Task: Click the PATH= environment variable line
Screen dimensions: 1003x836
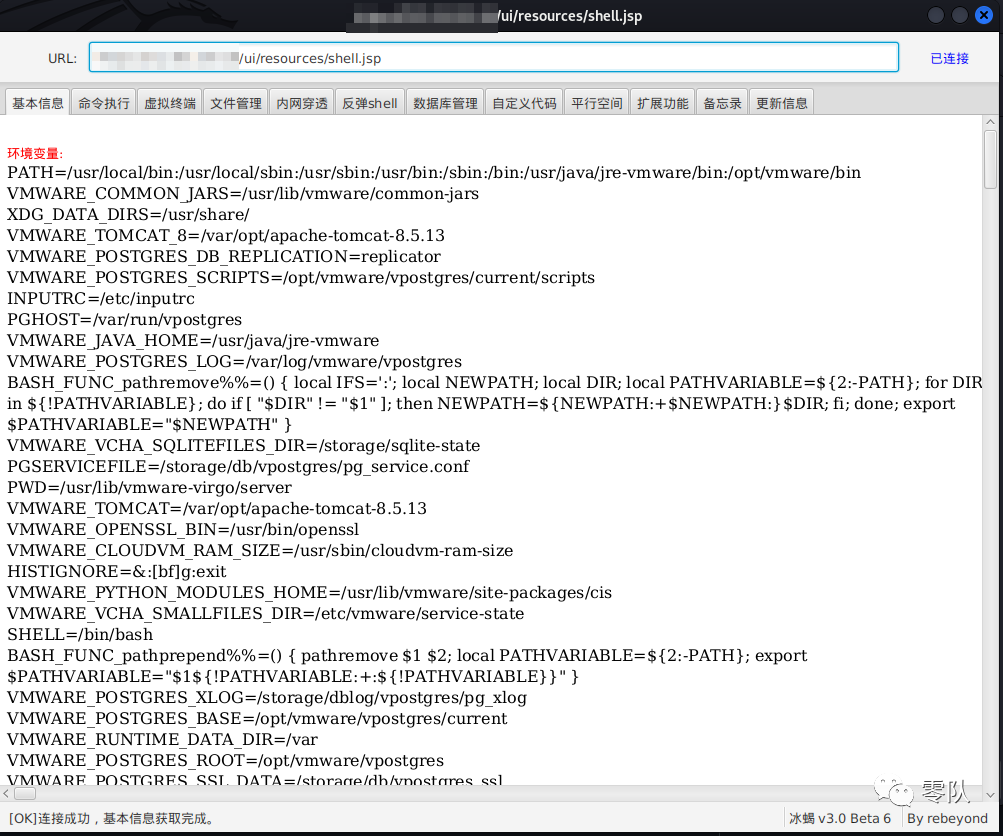Action: coord(434,173)
